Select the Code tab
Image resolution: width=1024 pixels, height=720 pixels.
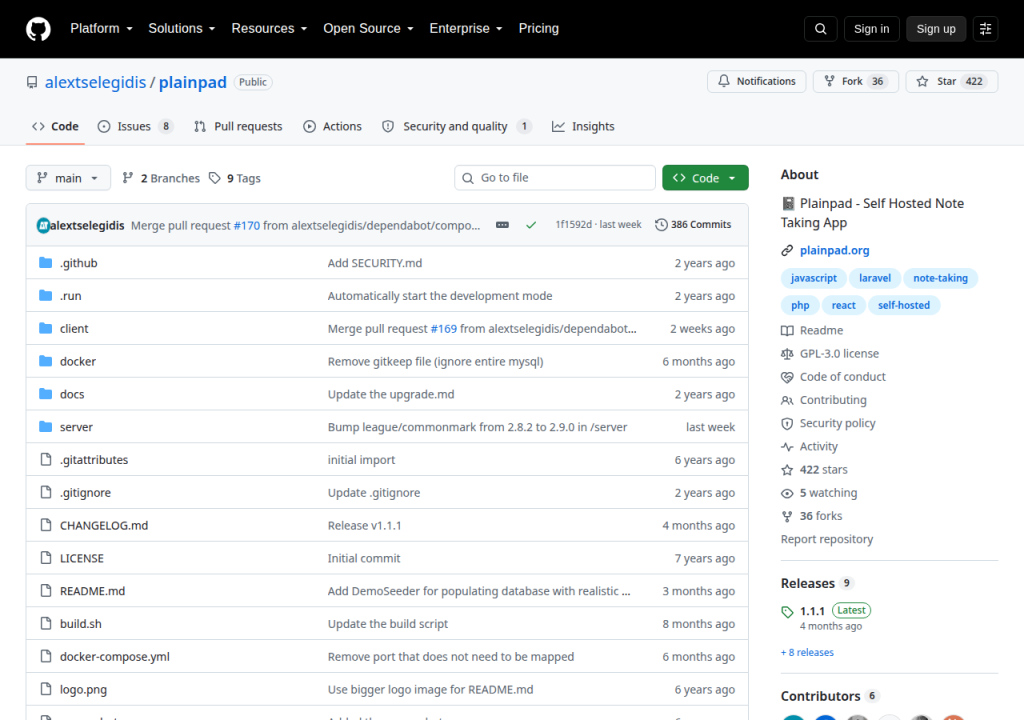(56, 127)
